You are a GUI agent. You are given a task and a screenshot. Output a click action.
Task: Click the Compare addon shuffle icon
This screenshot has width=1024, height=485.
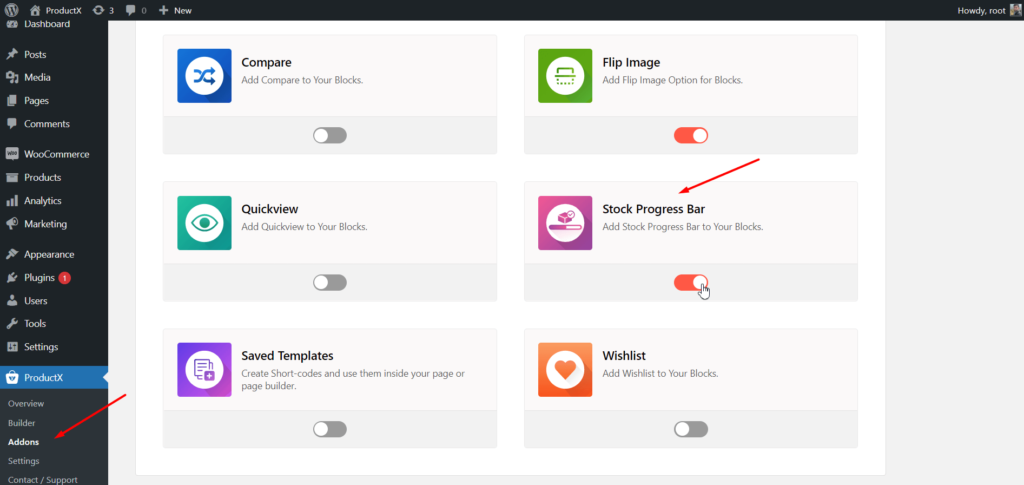[x=204, y=76]
